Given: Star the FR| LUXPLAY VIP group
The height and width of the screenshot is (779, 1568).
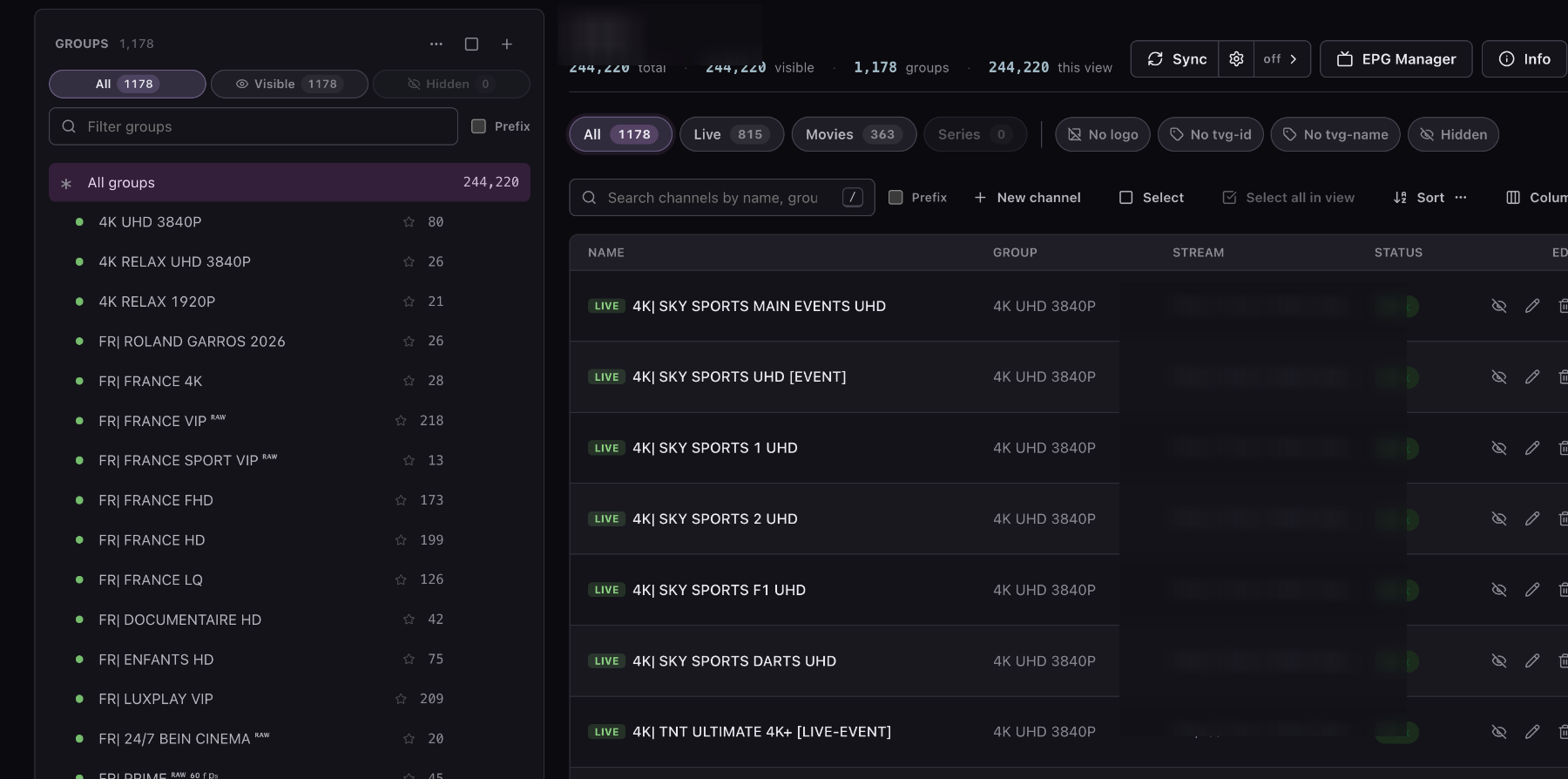Looking at the screenshot, I should point(401,699).
